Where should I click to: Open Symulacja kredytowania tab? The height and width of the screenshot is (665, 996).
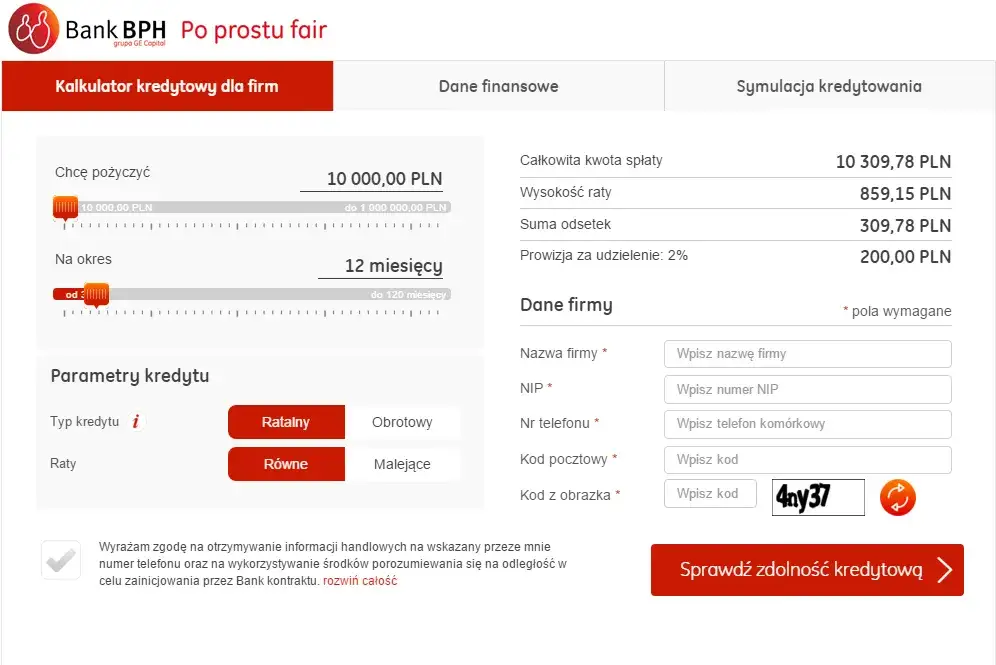[x=829, y=86]
